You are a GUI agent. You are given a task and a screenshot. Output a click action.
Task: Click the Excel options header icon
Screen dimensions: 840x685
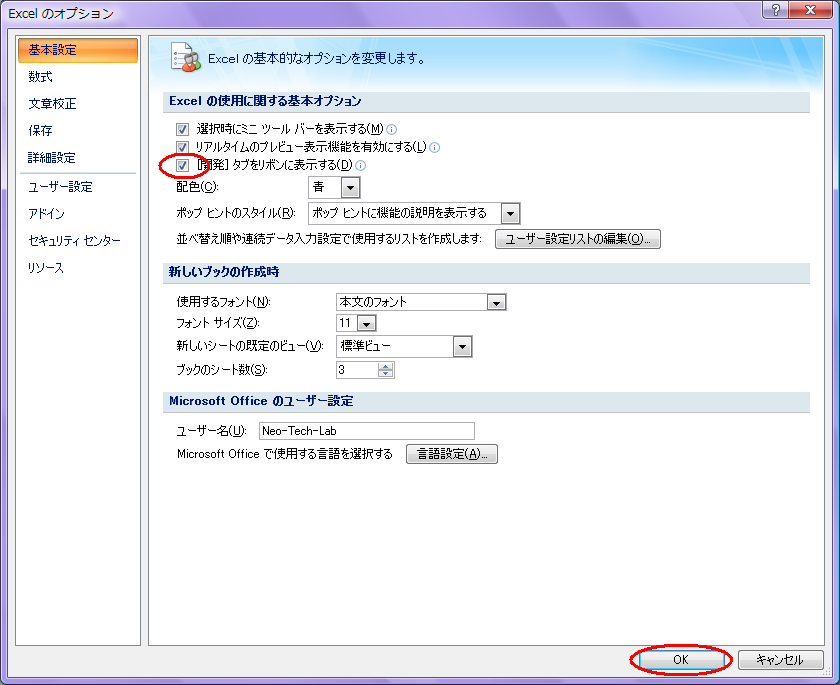[185, 57]
